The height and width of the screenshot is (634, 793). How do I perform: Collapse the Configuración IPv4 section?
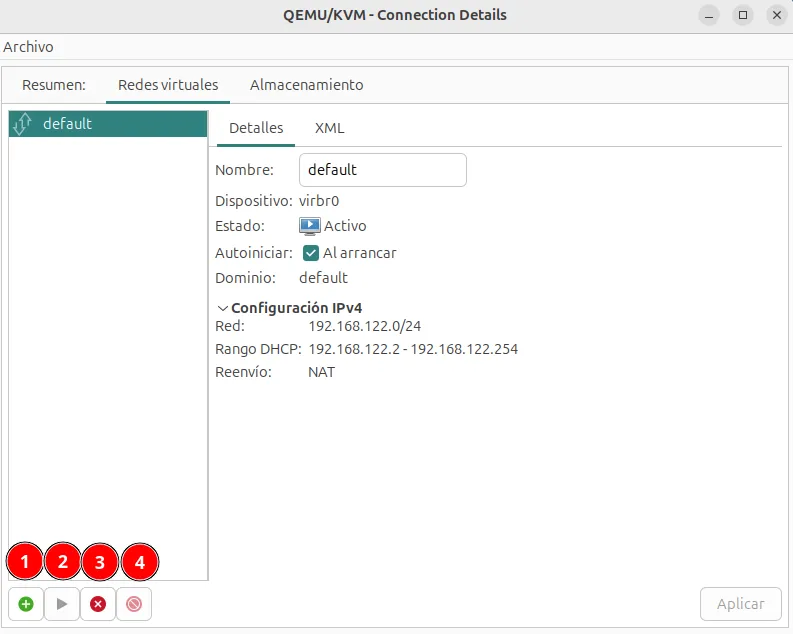[x=223, y=308]
